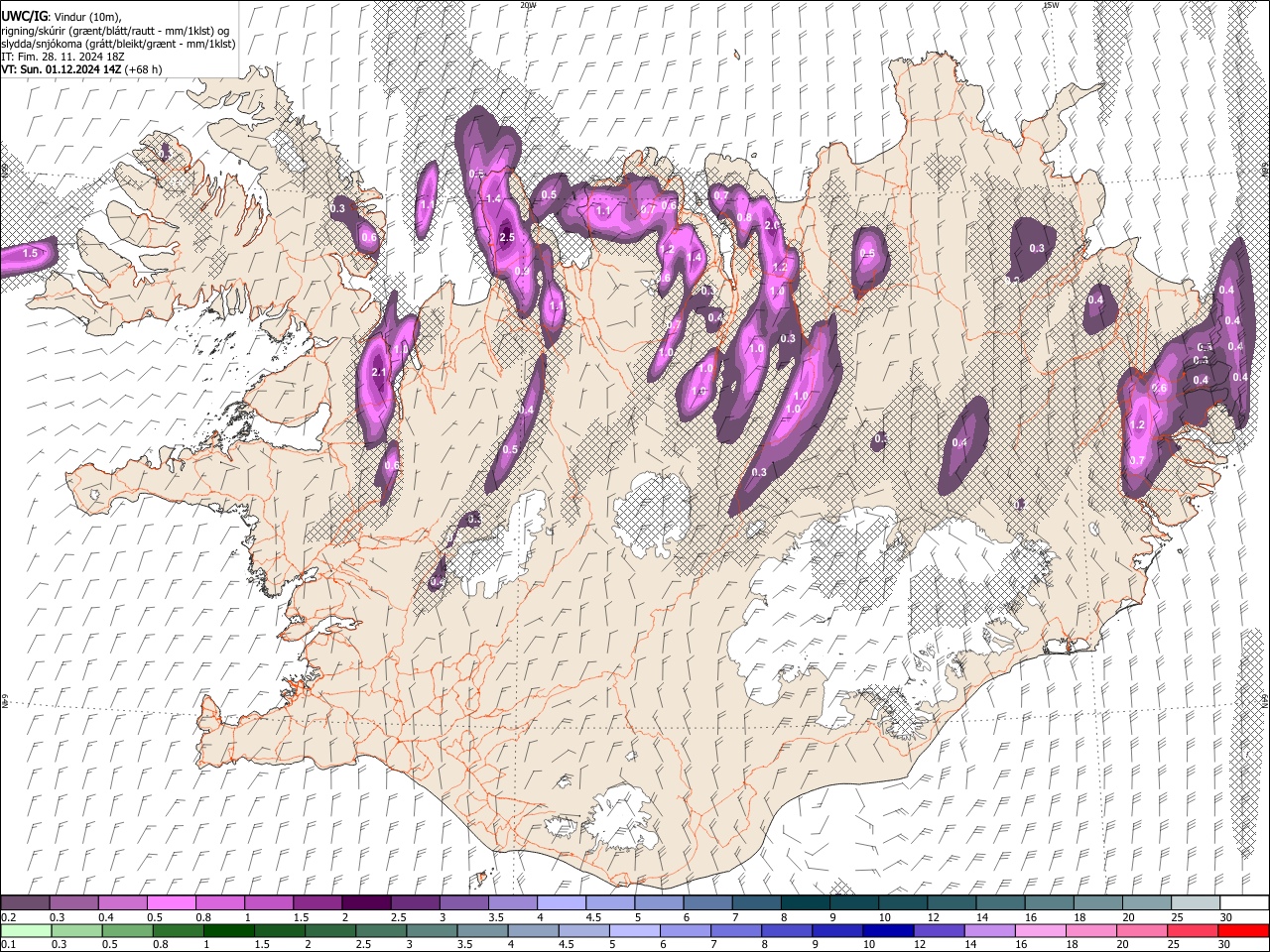Select upper legend swatch between 25 and 30
1270x952 pixels.
[1195, 903]
